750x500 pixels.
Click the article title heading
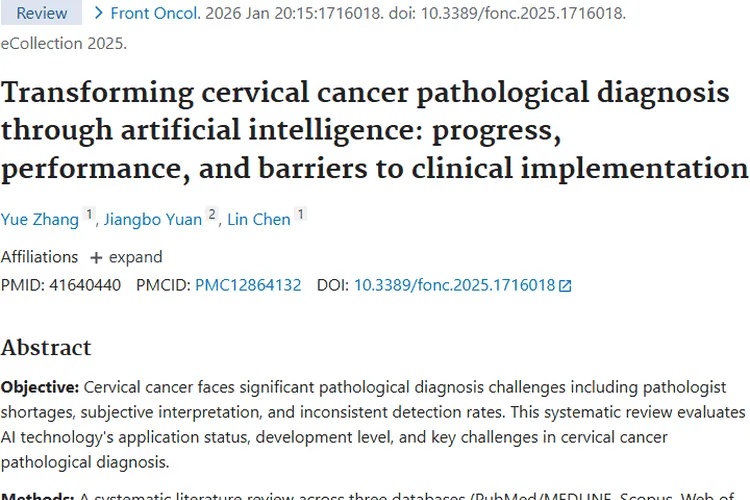coord(374,130)
